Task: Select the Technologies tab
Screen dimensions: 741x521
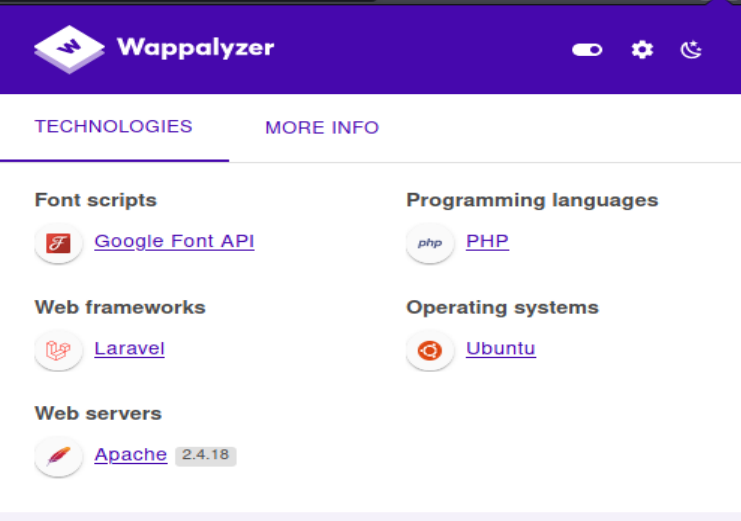Action: point(113,127)
